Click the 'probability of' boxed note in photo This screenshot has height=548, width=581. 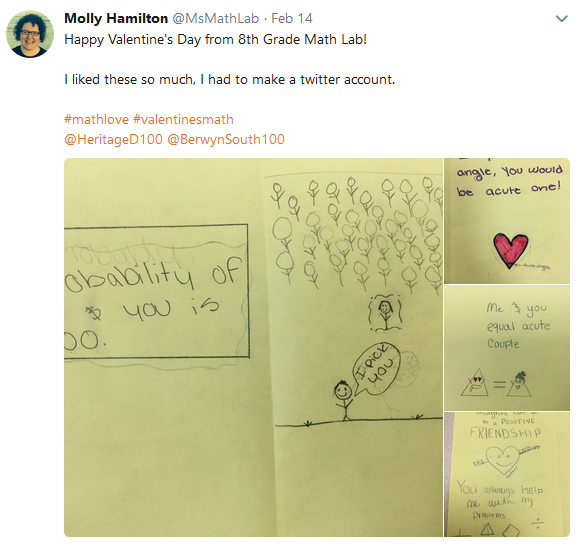[156, 291]
